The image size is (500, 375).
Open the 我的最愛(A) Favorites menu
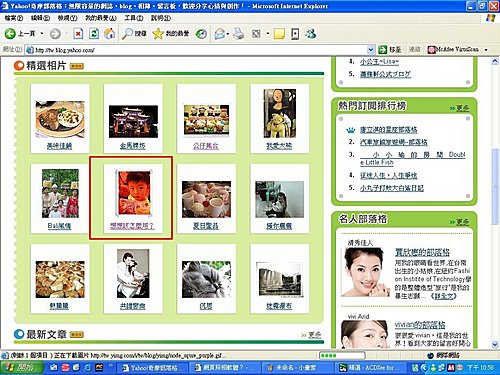[101, 18]
